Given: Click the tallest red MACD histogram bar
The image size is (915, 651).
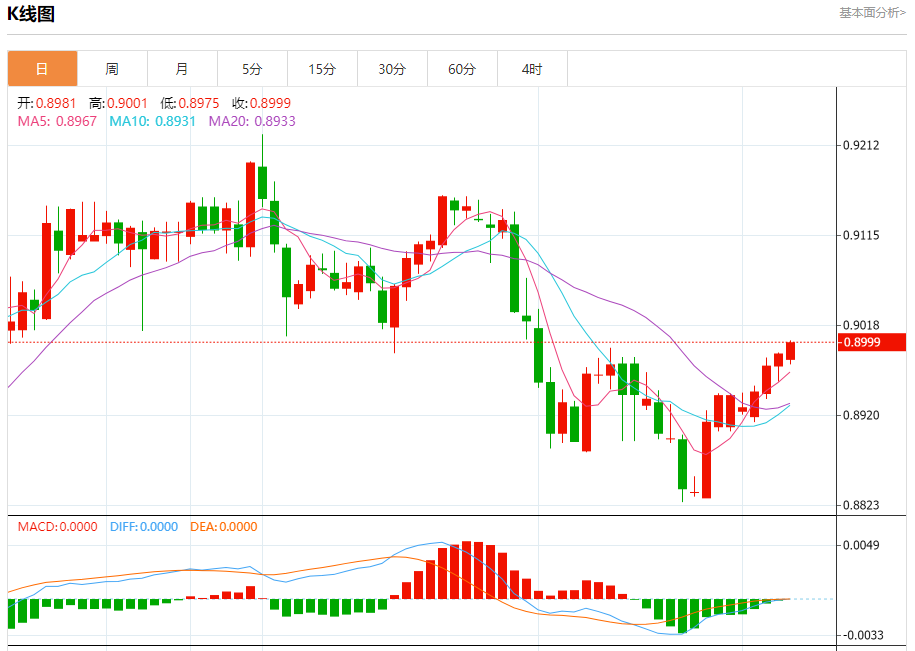Looking at the screenshot, I should click(x=466, y=570).
